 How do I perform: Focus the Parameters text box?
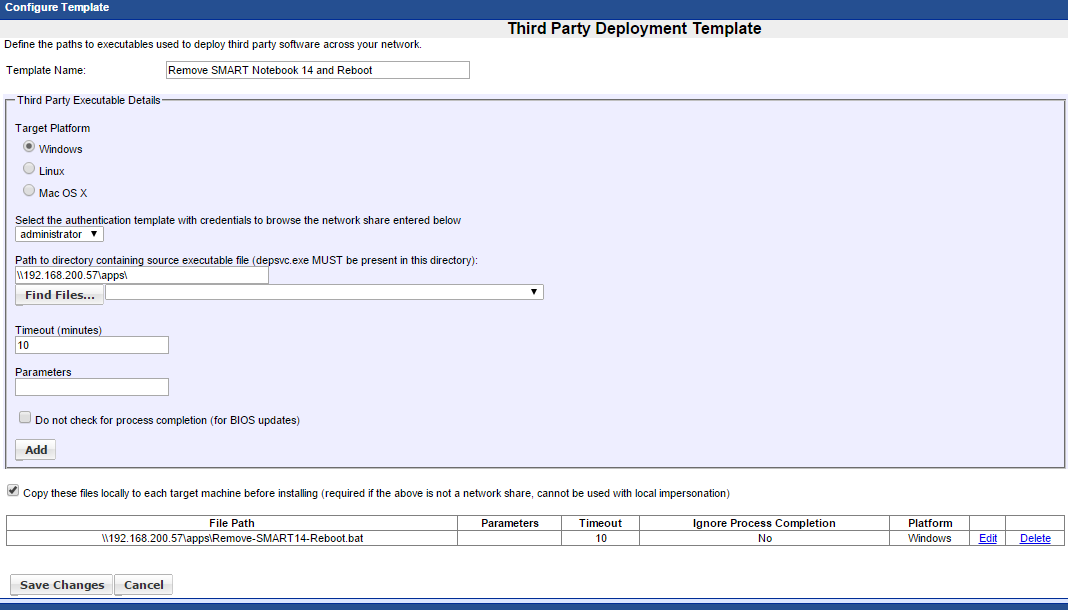tap(92, 387)
